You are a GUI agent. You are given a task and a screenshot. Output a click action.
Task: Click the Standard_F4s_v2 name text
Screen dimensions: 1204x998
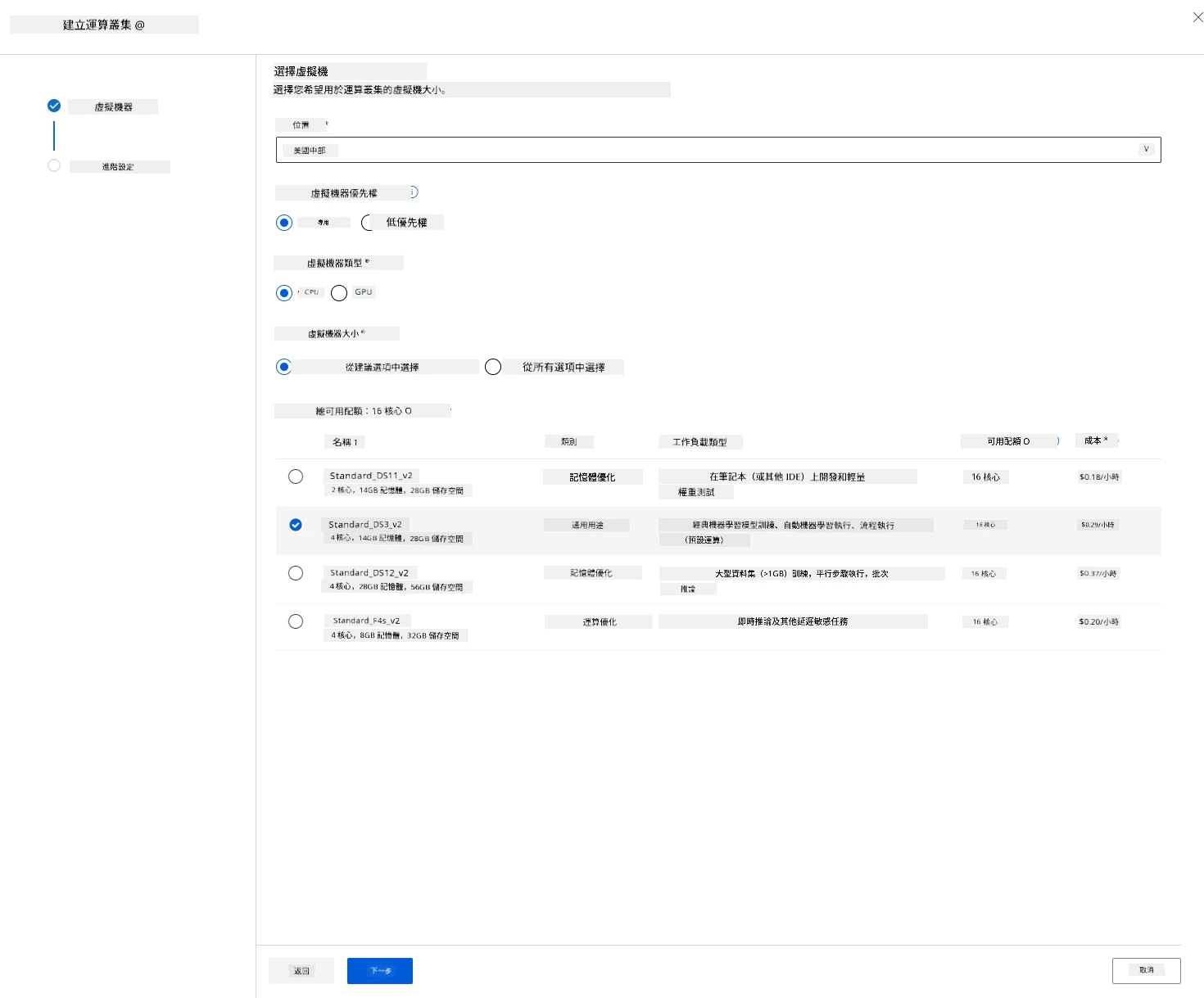[x=366, y=621]
